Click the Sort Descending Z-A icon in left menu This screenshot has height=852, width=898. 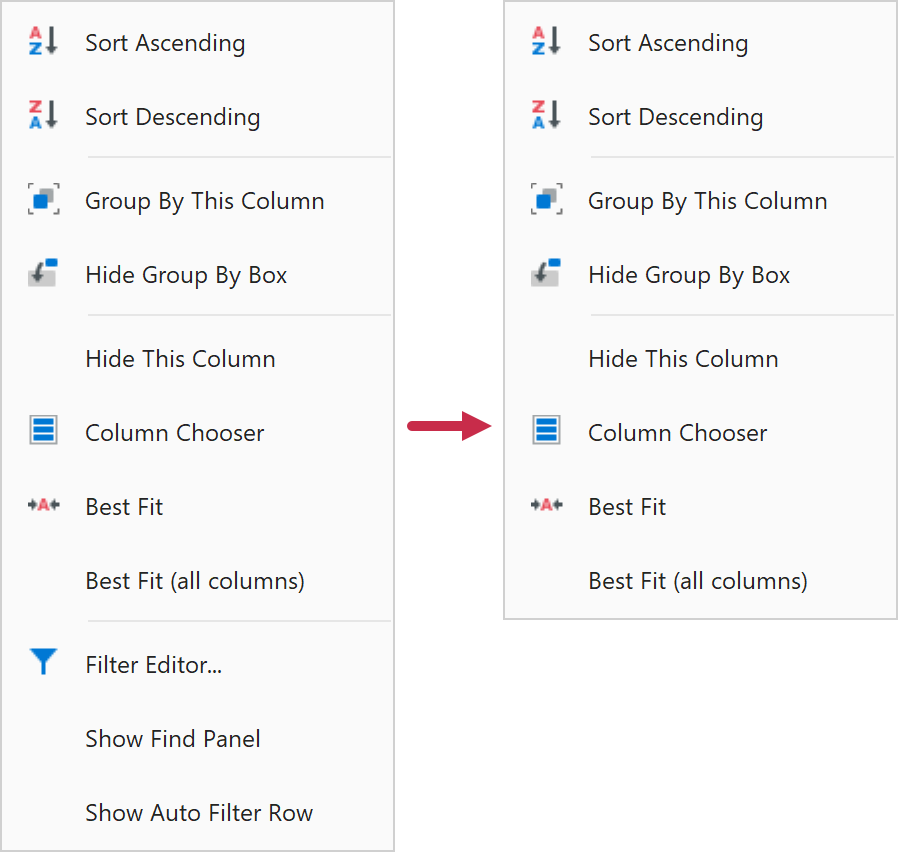43,116
